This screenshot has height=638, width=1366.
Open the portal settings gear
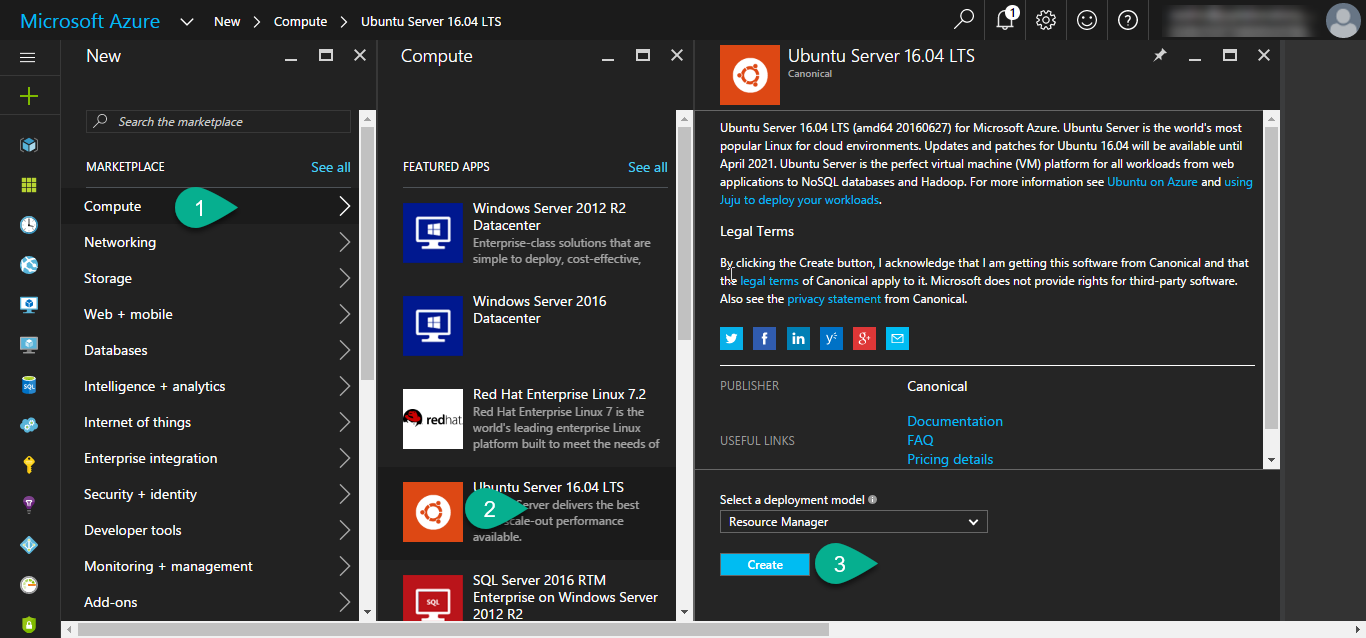click(x=1046, y=20)
